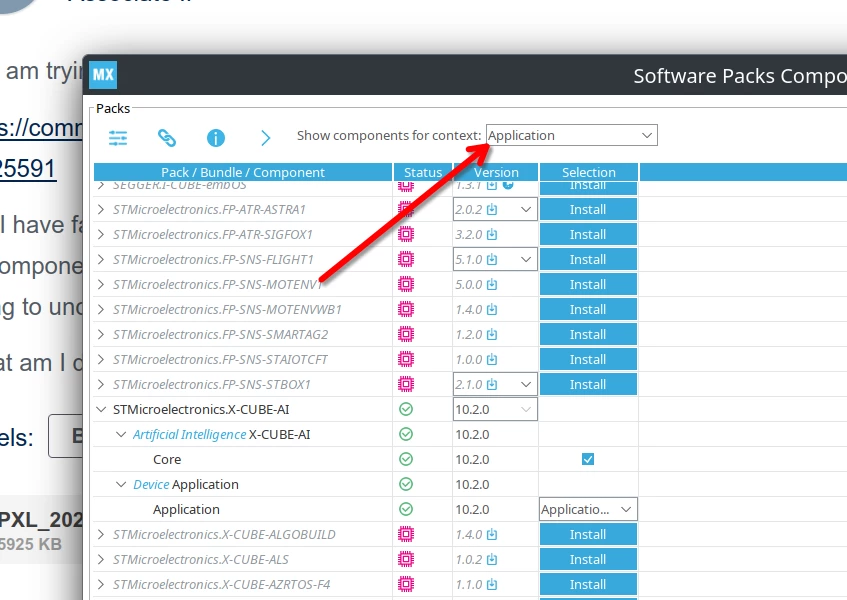
Task: Install the FP-SNS-SMARTAG2 pack
Action: pos(588,334)
